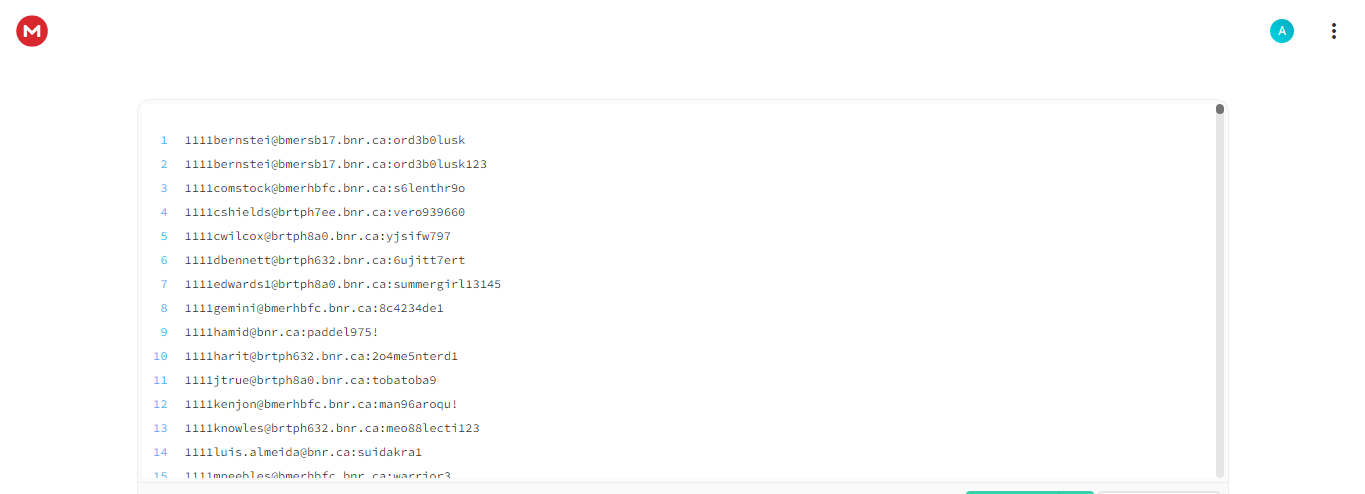
Task: Open the MEGA logo home link
Action: pyautogui.click(x=32, y=31)
